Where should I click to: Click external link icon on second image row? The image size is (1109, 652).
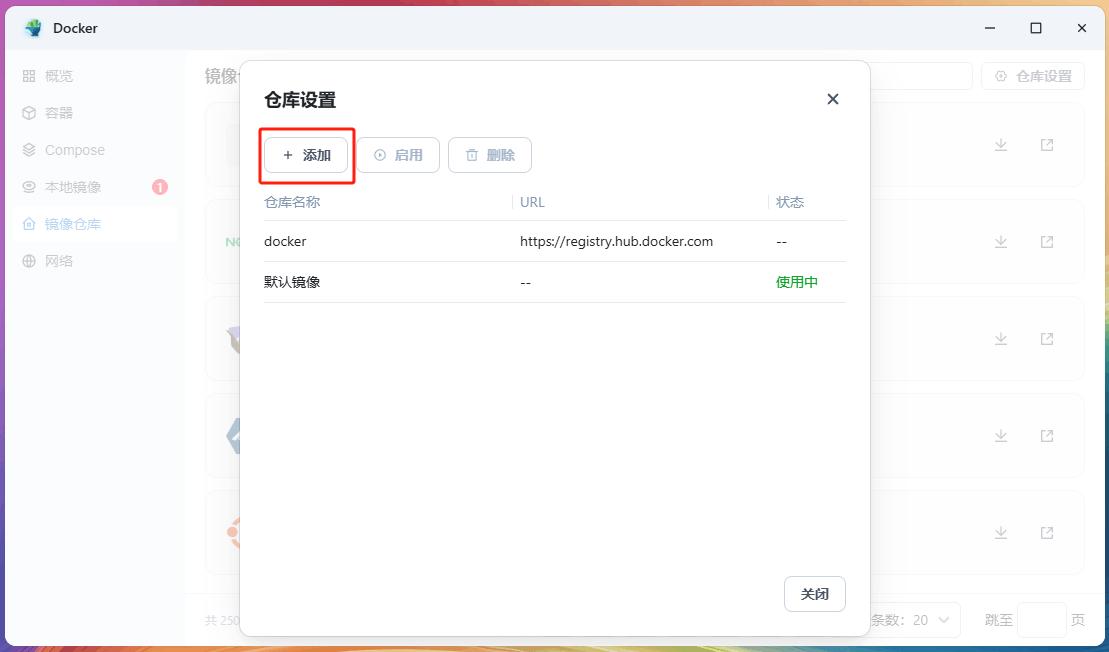pyautogui.click(x=1047, y=242)
